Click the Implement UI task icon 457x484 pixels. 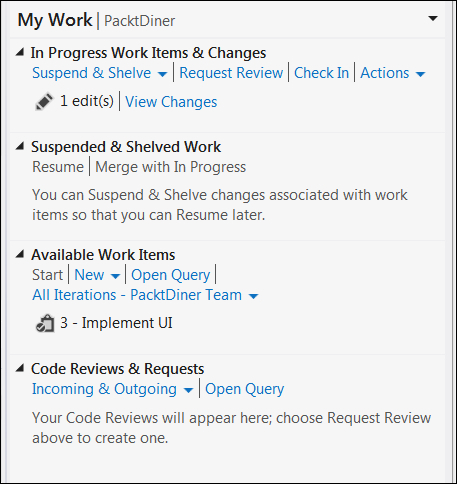pyautogui.click(x=45, y=323)
